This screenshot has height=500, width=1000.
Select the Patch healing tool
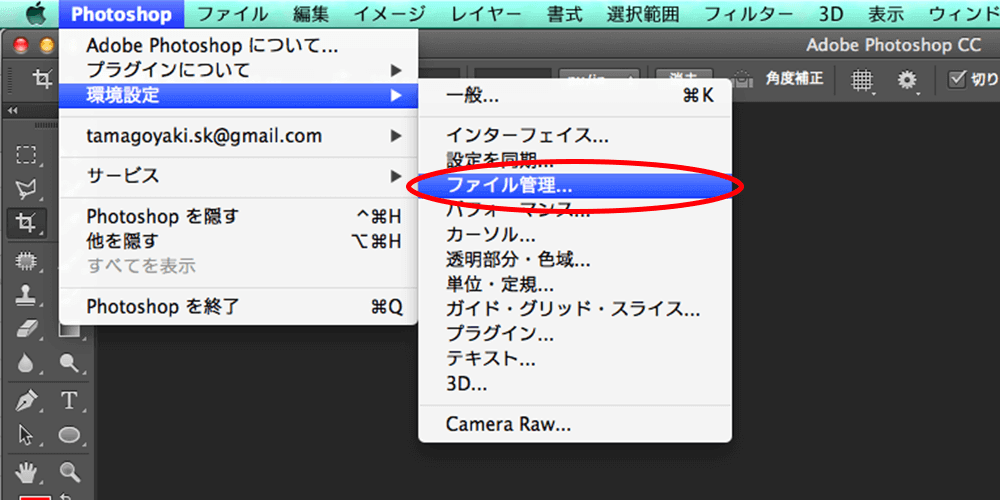coord(26,260)
